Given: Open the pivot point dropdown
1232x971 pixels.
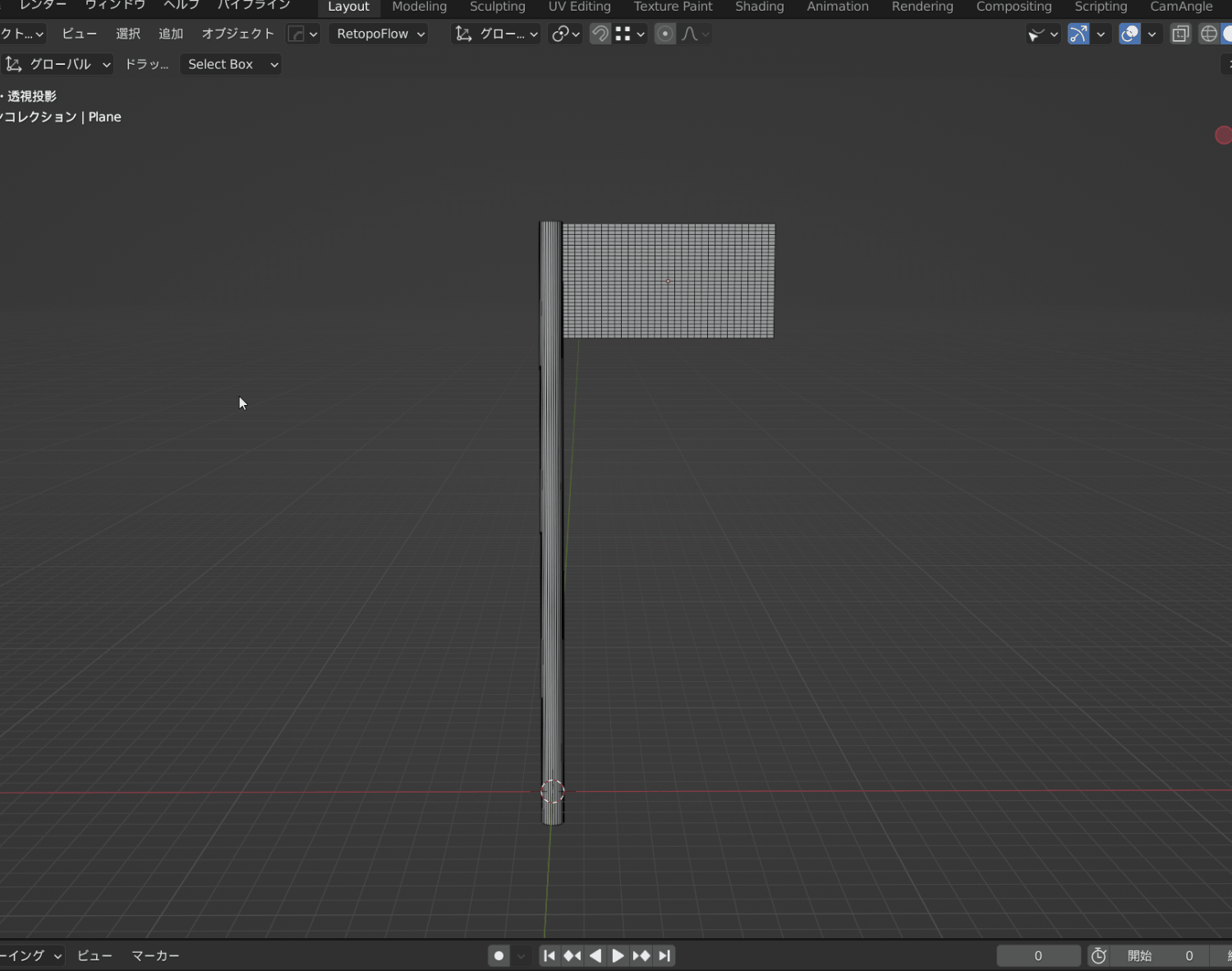Looking at the screenshot, I should point(566,34).
